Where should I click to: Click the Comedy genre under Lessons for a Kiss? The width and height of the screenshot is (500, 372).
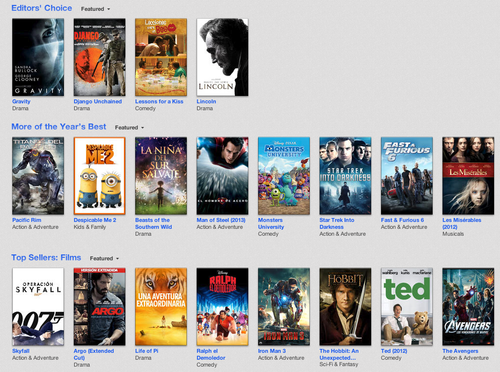click(145, 108)
